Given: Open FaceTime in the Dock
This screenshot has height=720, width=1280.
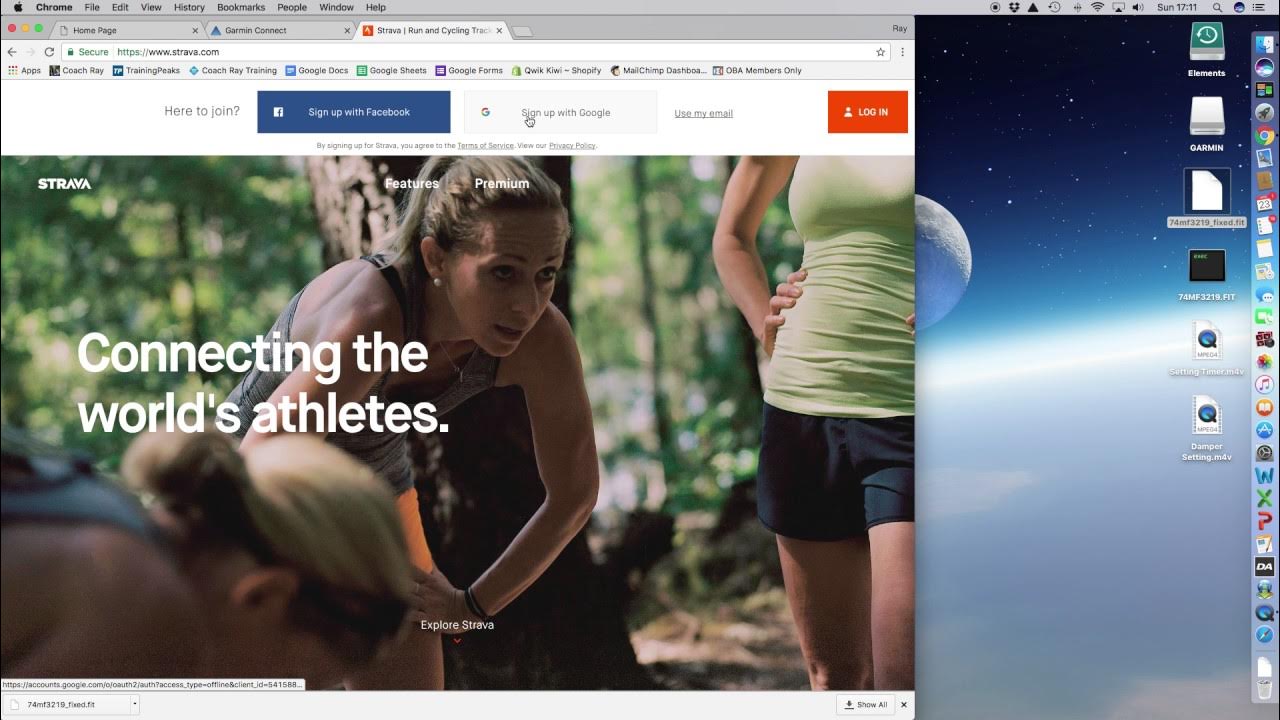Looking at the screenshot, I should [x=1265, y=317].
